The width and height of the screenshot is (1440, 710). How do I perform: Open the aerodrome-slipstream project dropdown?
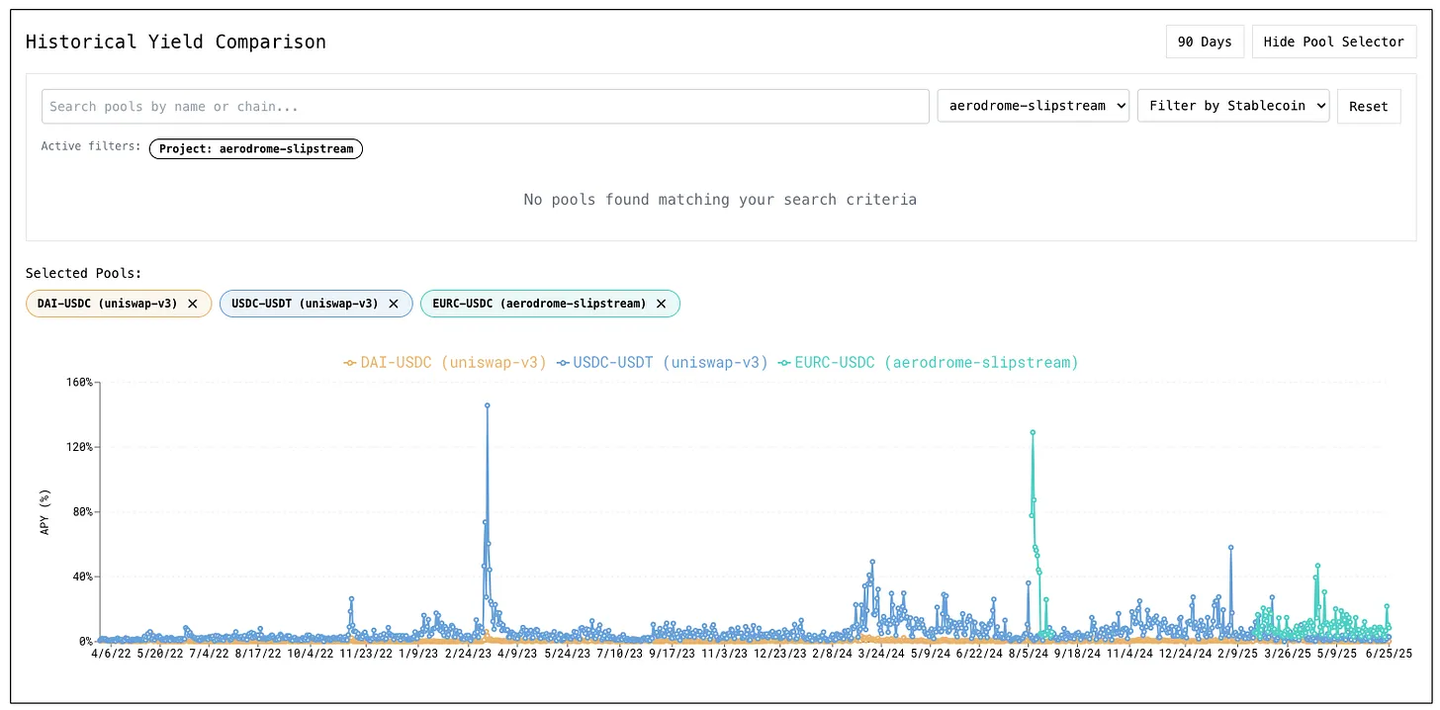pos(1033,106)
